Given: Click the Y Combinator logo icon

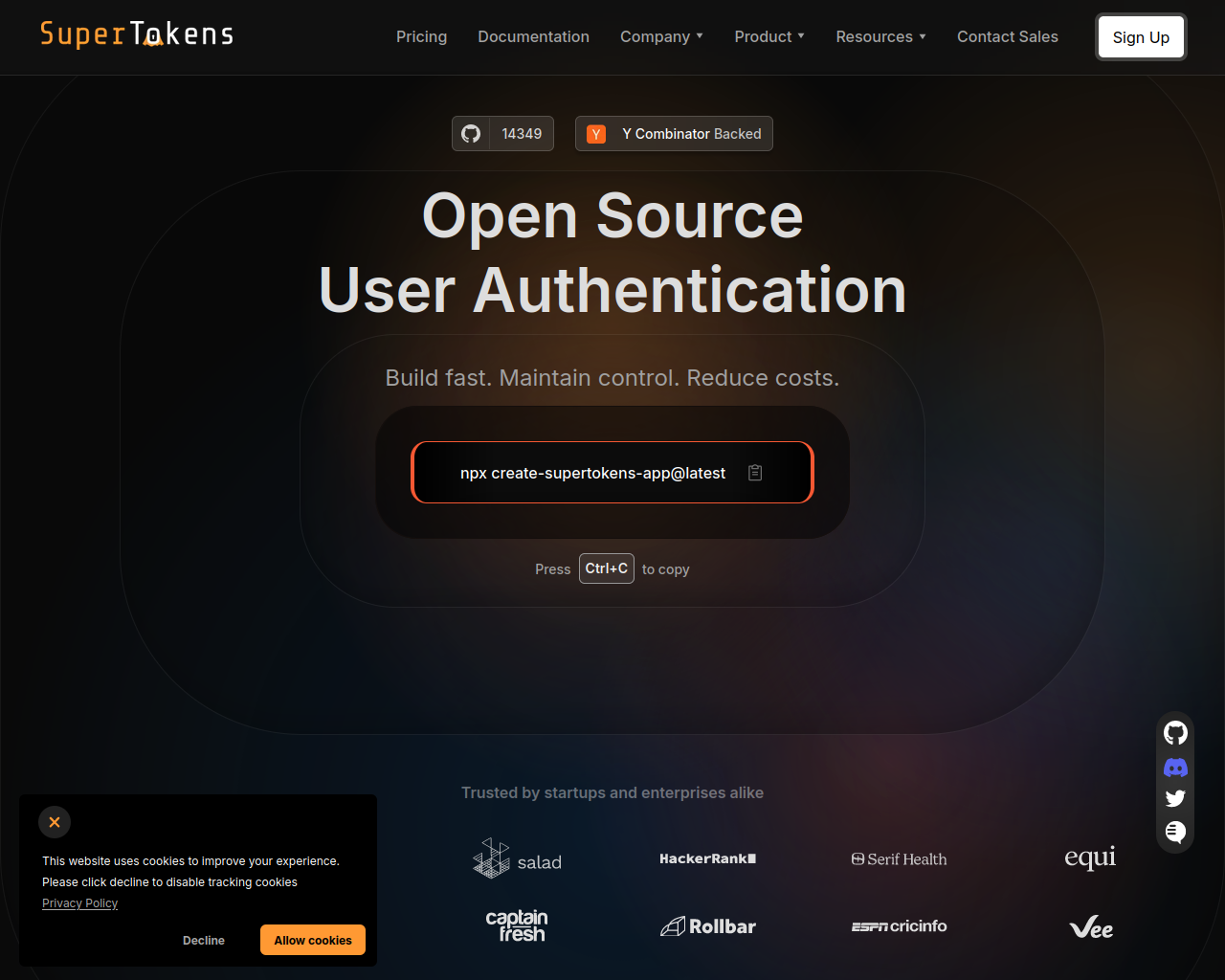Looking at the screenshot, I should [596, 134].
